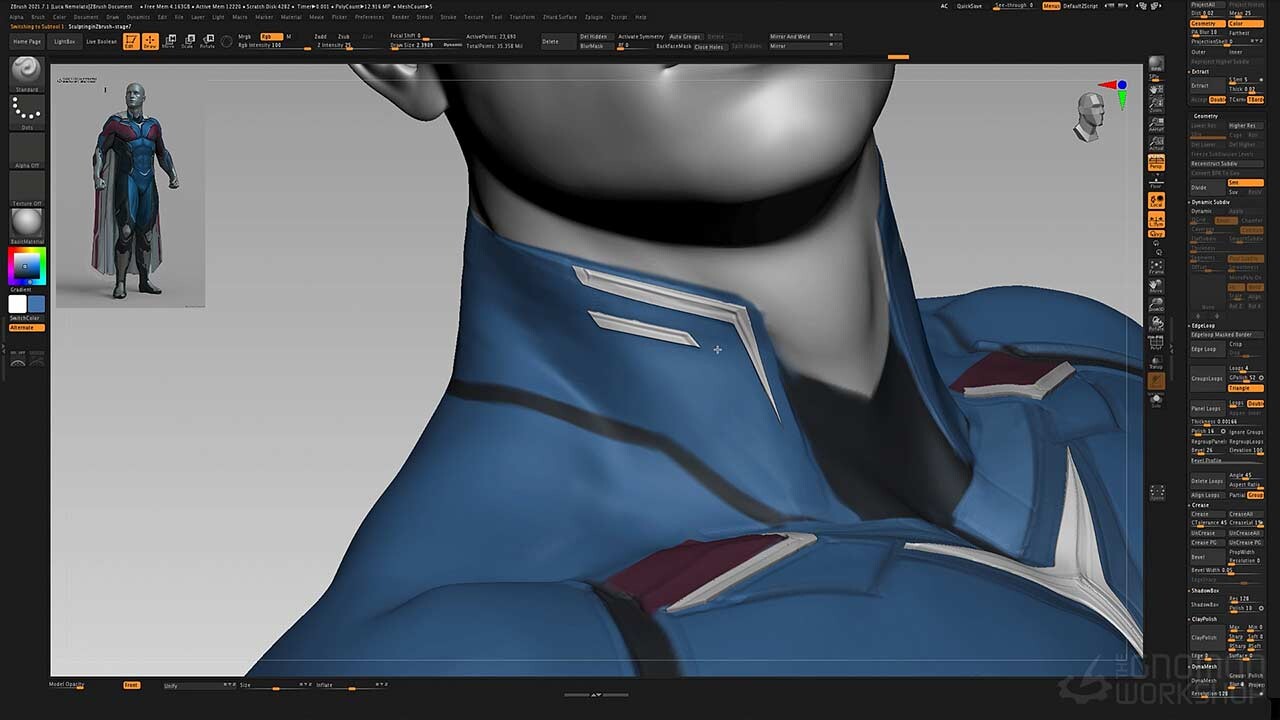Activate Edit mode button
This screenshot has height=720, width=1280.
click(x=131, y=41)
